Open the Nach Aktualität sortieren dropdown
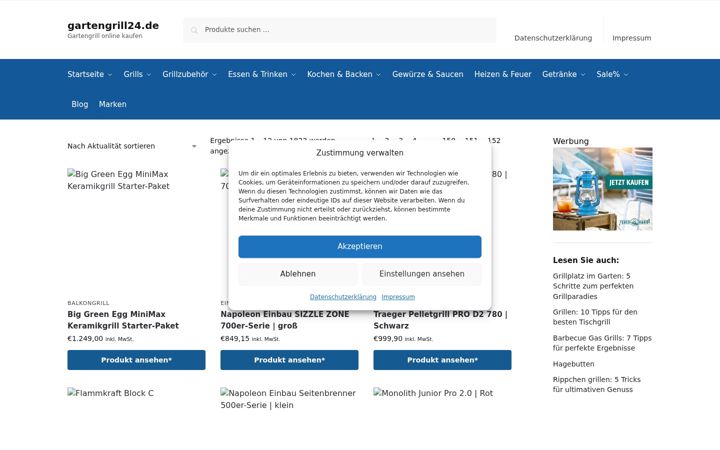This screenshot has width=720, height=450. pos(132,146)
